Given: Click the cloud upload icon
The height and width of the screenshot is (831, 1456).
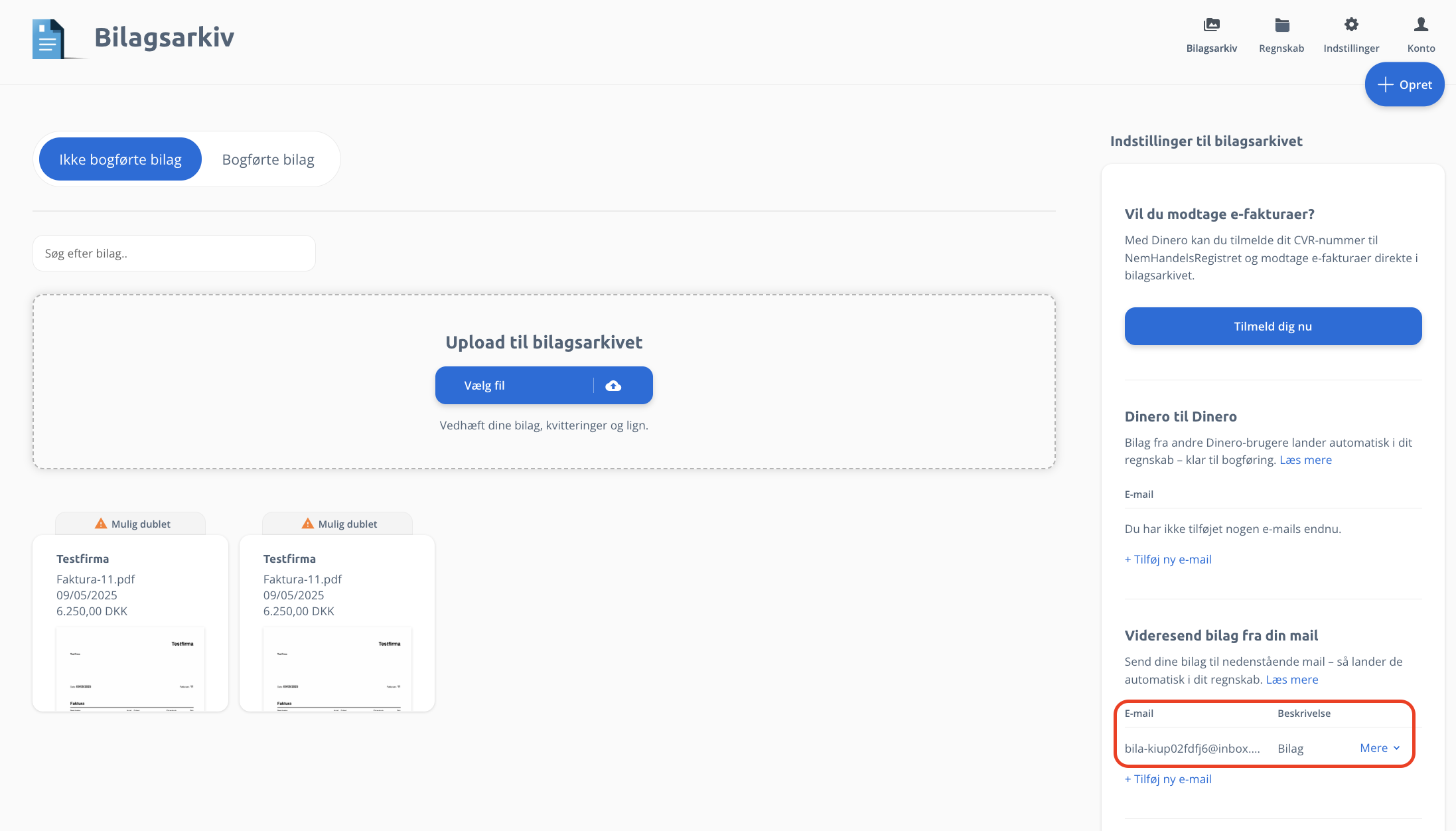Looking at the screenshot, I should (613, 386).
